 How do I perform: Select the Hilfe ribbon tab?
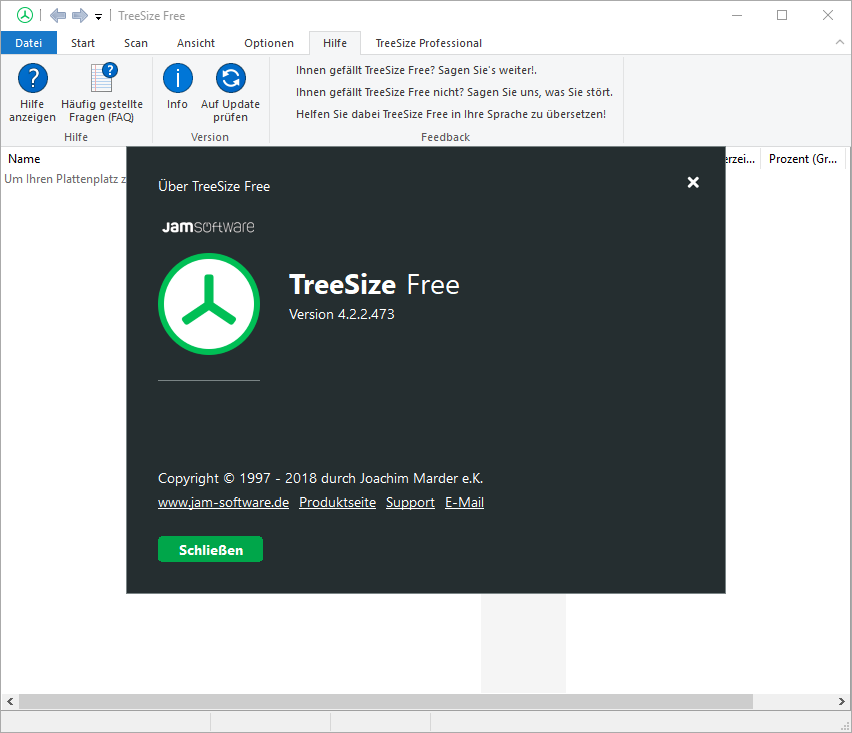coord(335,43)
